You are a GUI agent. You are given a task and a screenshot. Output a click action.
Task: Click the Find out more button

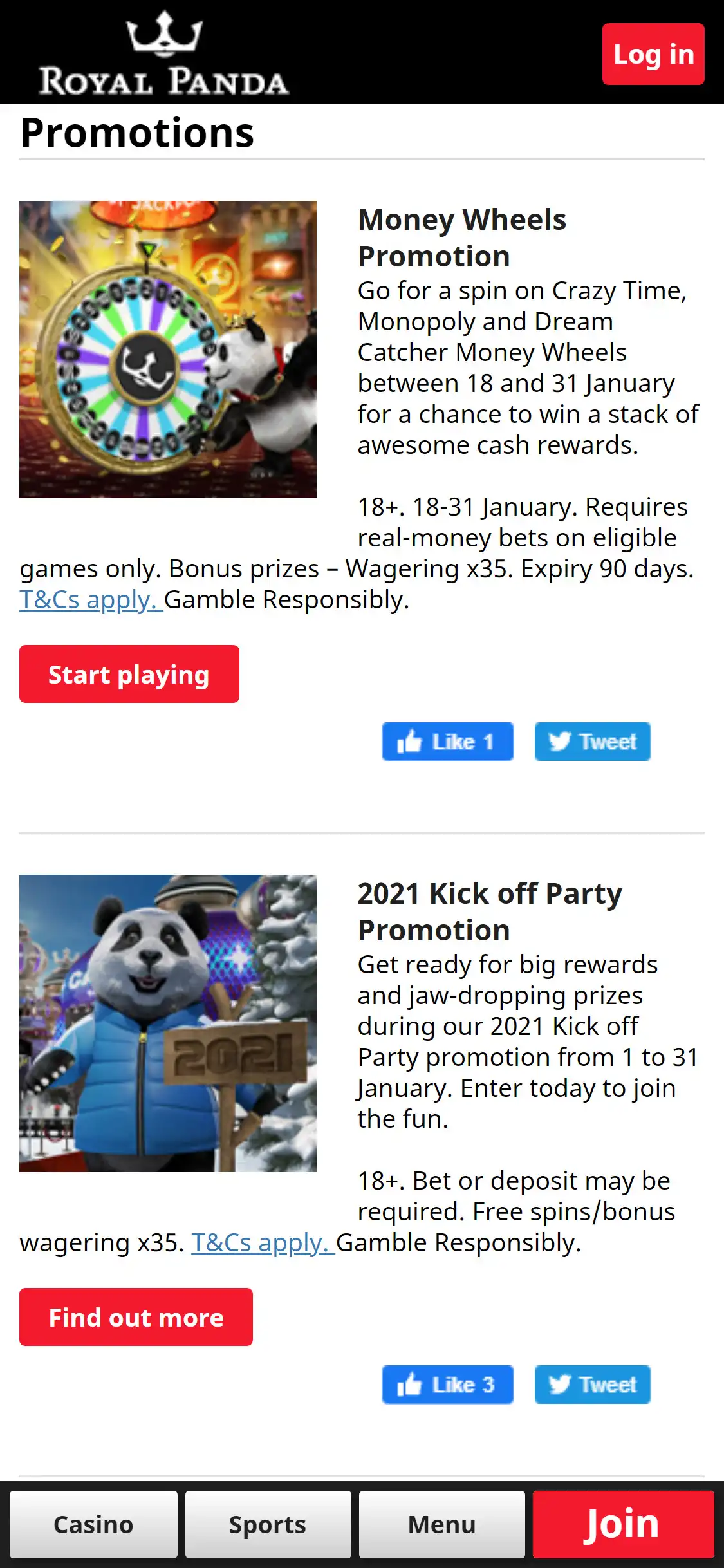(x=136, y=1317)
